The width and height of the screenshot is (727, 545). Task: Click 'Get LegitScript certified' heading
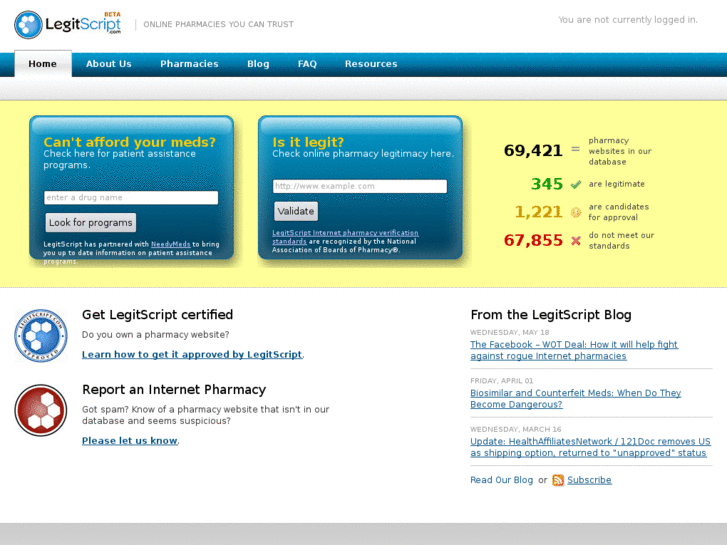158,314
